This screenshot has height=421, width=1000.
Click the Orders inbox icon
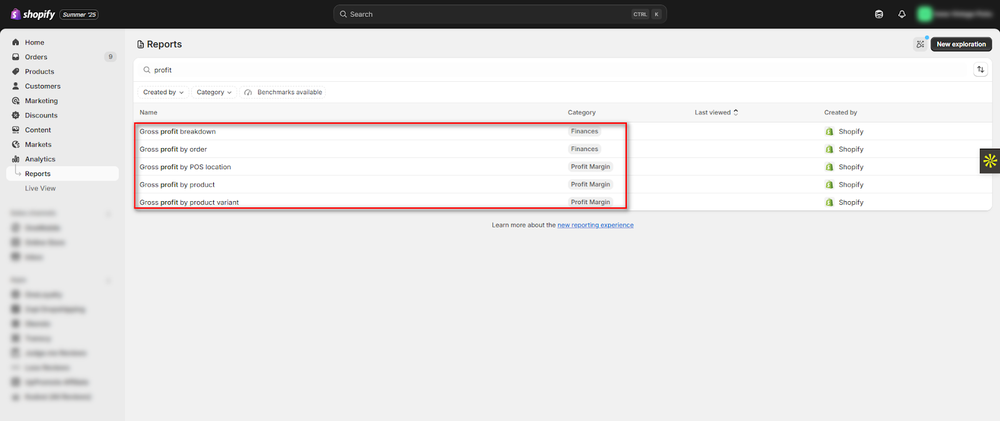tap(16, 57)
